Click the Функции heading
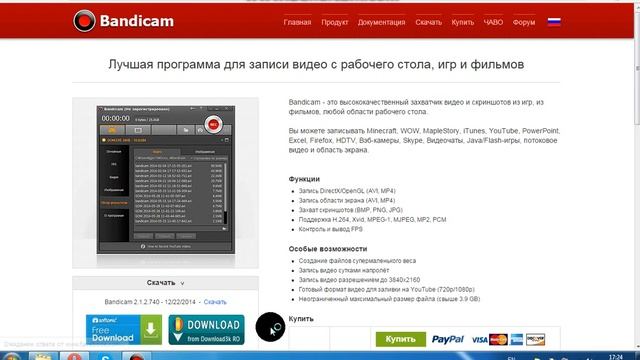640x360 pixels. coord(304,179)
